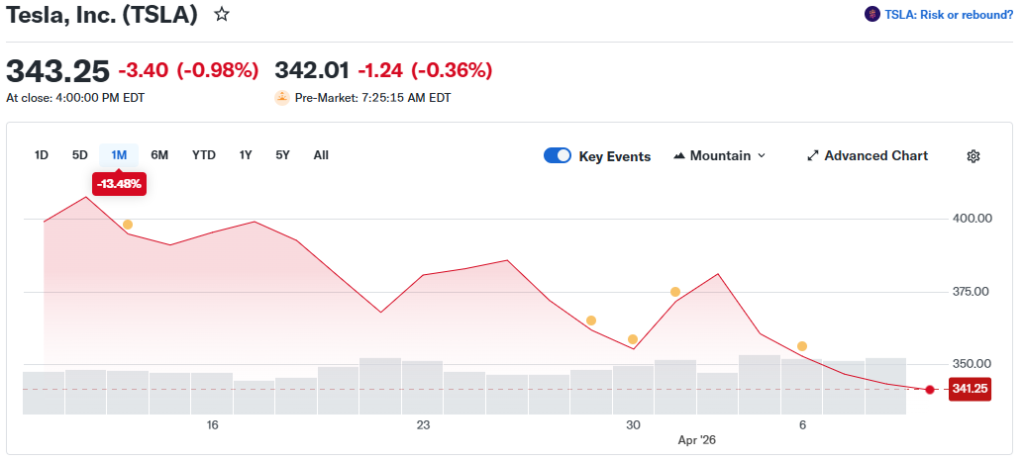
Task: Click the key event dot near 375.00
Action: tap(675, 292)
